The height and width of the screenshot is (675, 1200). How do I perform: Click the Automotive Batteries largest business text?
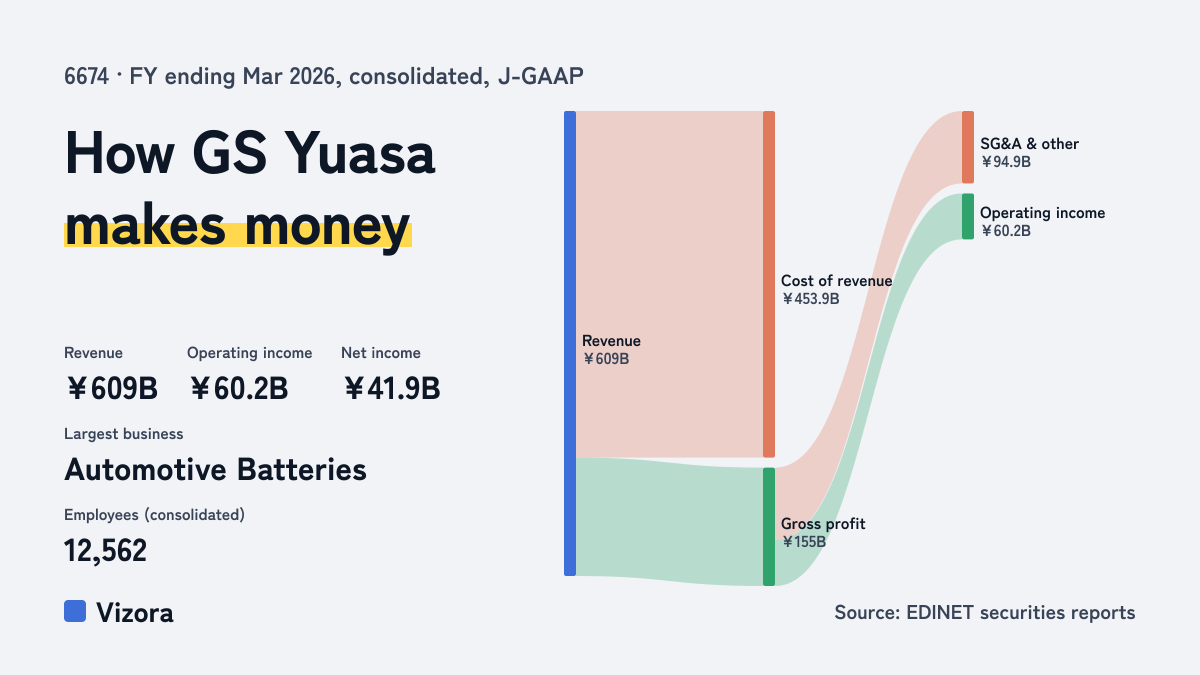(215, 469)
